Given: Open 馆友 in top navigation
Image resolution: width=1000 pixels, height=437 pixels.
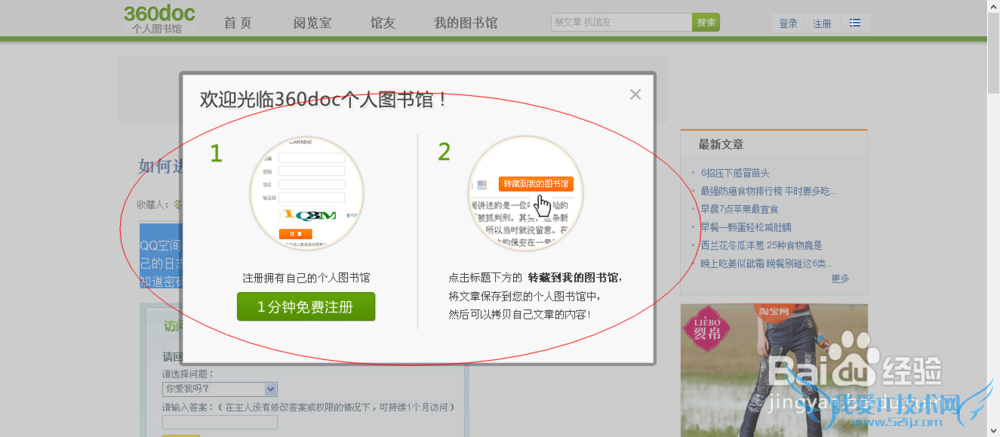Looking at the screenshot, I should (383, 23).
